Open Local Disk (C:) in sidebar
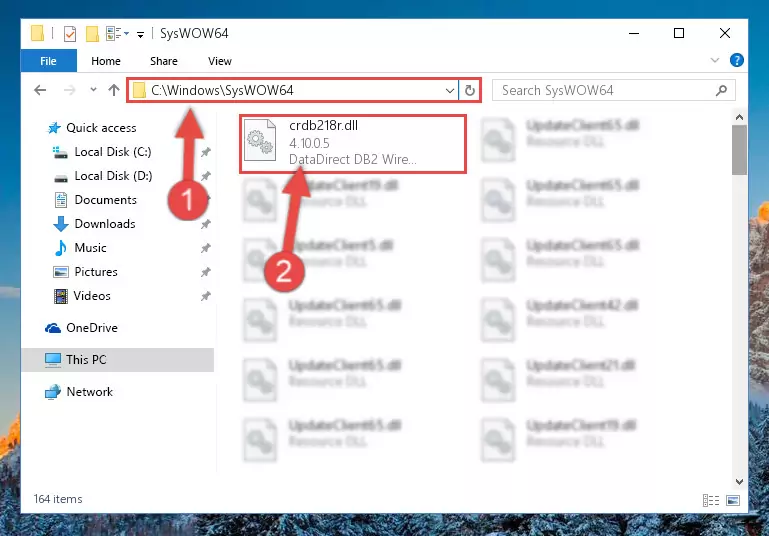This screenshot has width=769, height=536. click(x=102, y=152)
